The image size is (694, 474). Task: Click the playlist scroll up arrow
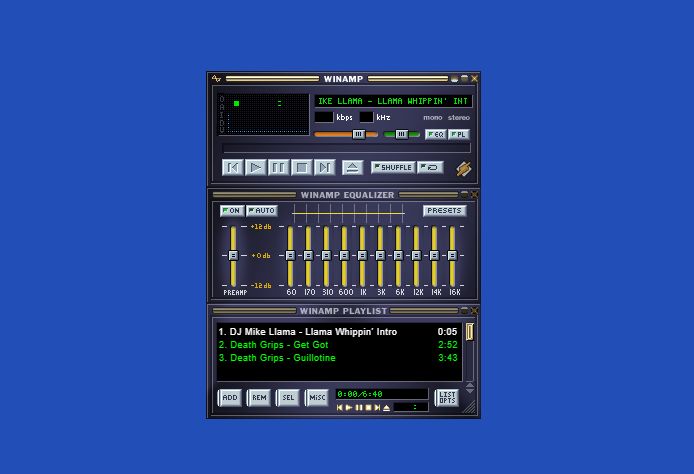click(x=470, y=385)
